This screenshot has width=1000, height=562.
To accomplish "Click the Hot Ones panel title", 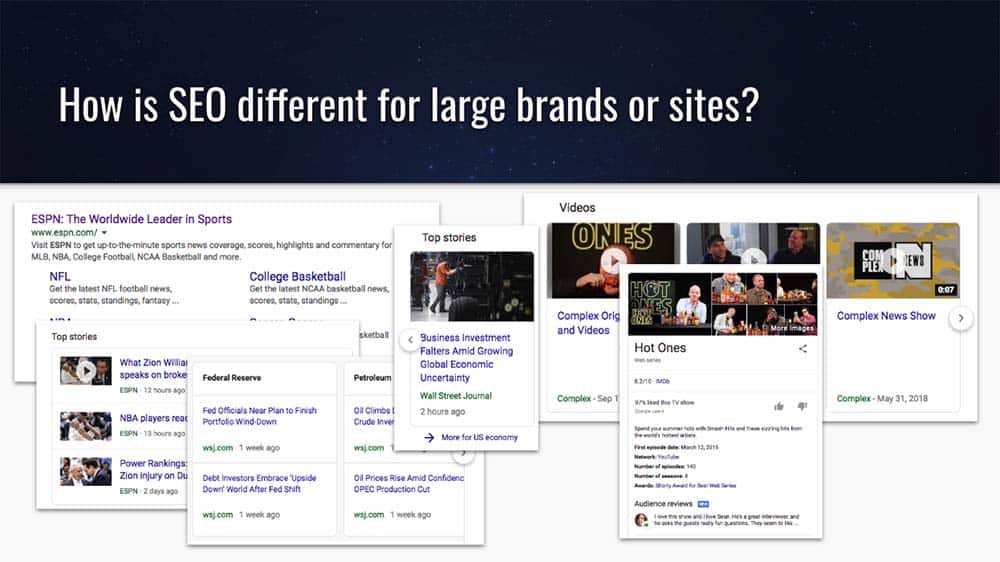I will point(660,348).
